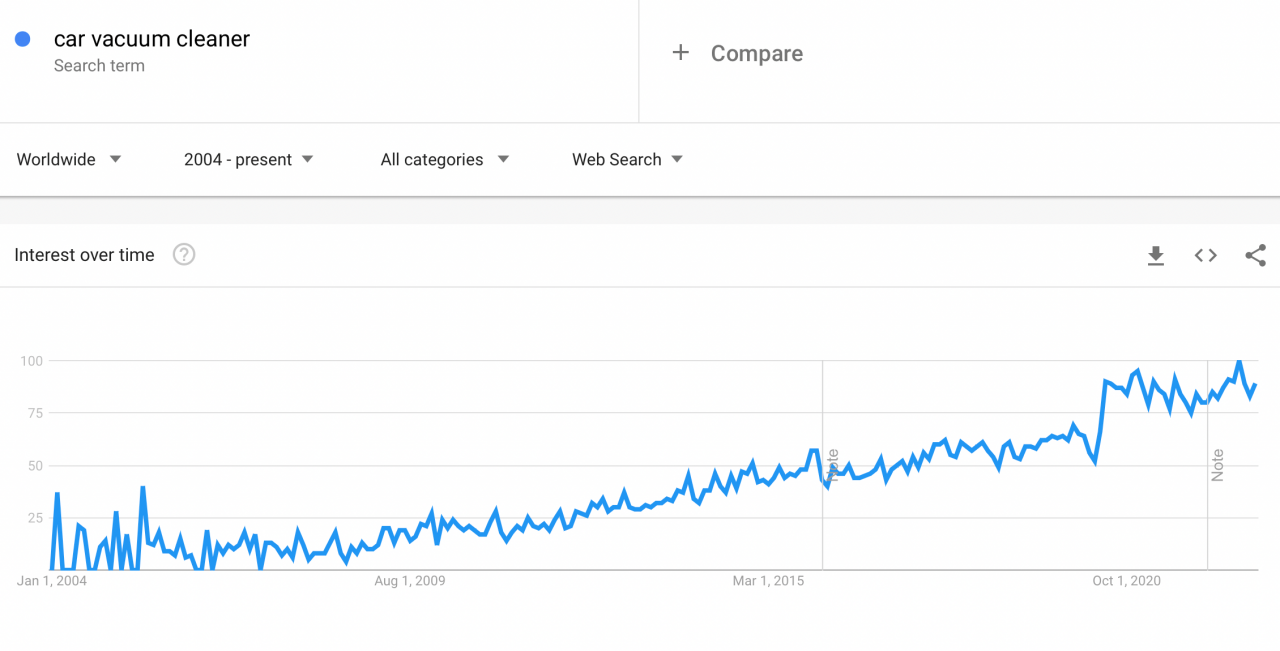Click the download arrow icon on the chart toolbar
The height and width of the screenshot is (651, 1280).
click(x=1156, y=255)
